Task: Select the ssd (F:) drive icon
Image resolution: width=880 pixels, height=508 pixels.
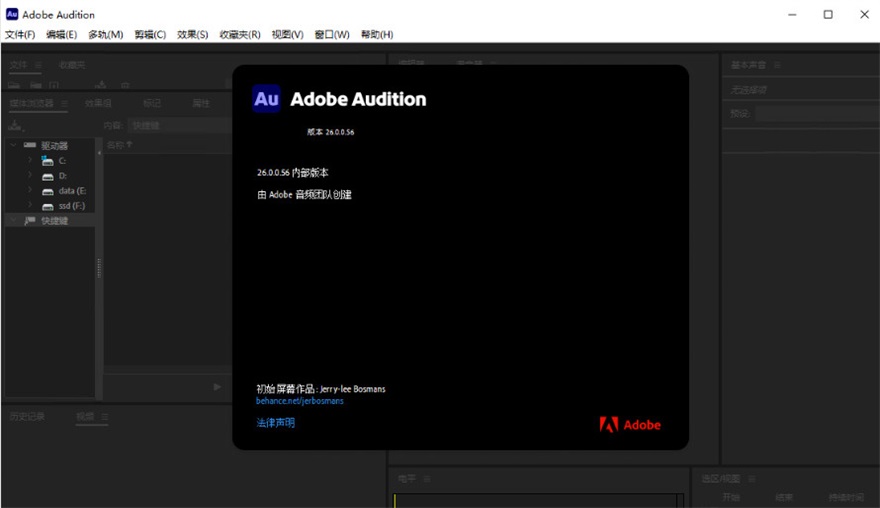Action: pos(48,207)
